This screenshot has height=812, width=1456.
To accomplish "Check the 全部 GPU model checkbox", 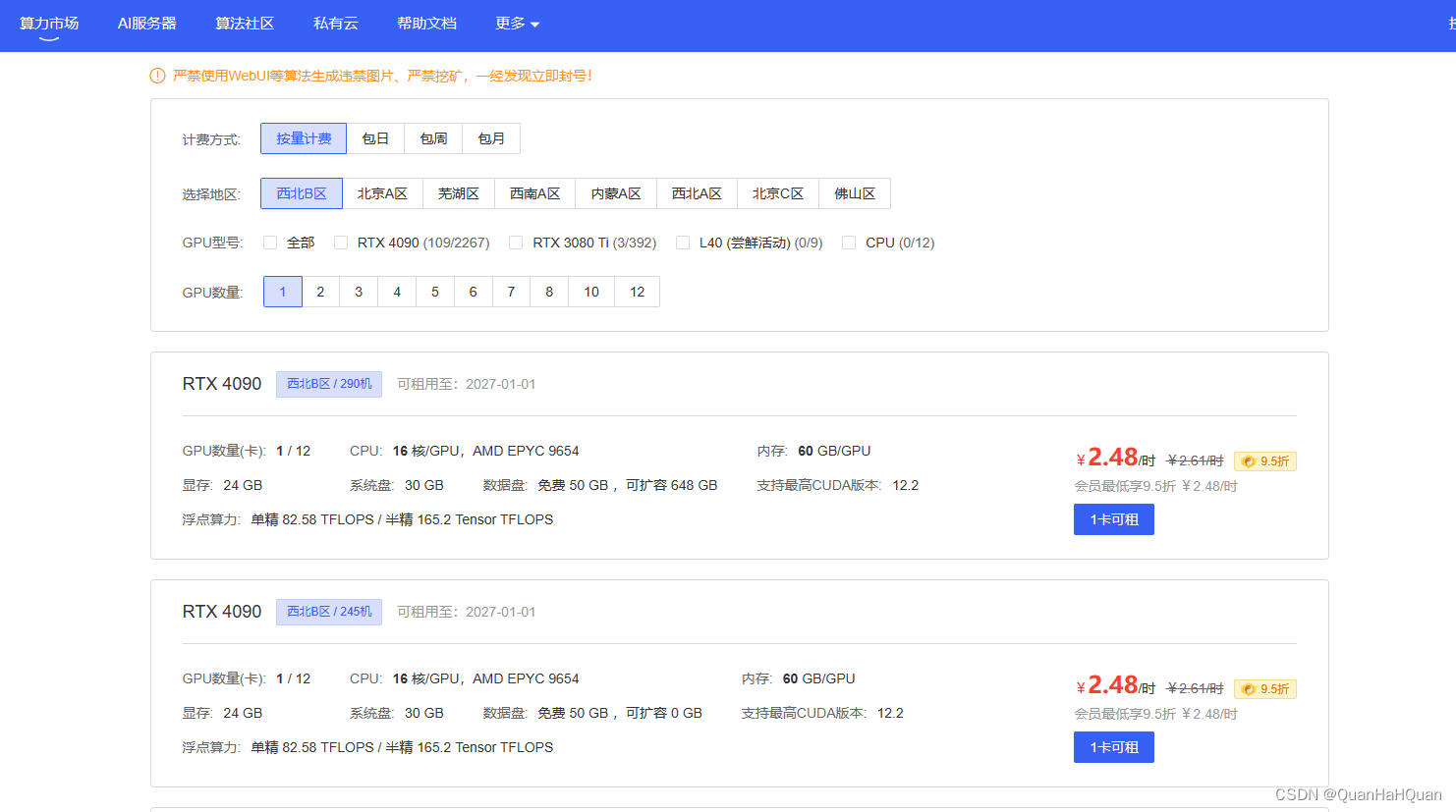I will click(x=270, y=243).
